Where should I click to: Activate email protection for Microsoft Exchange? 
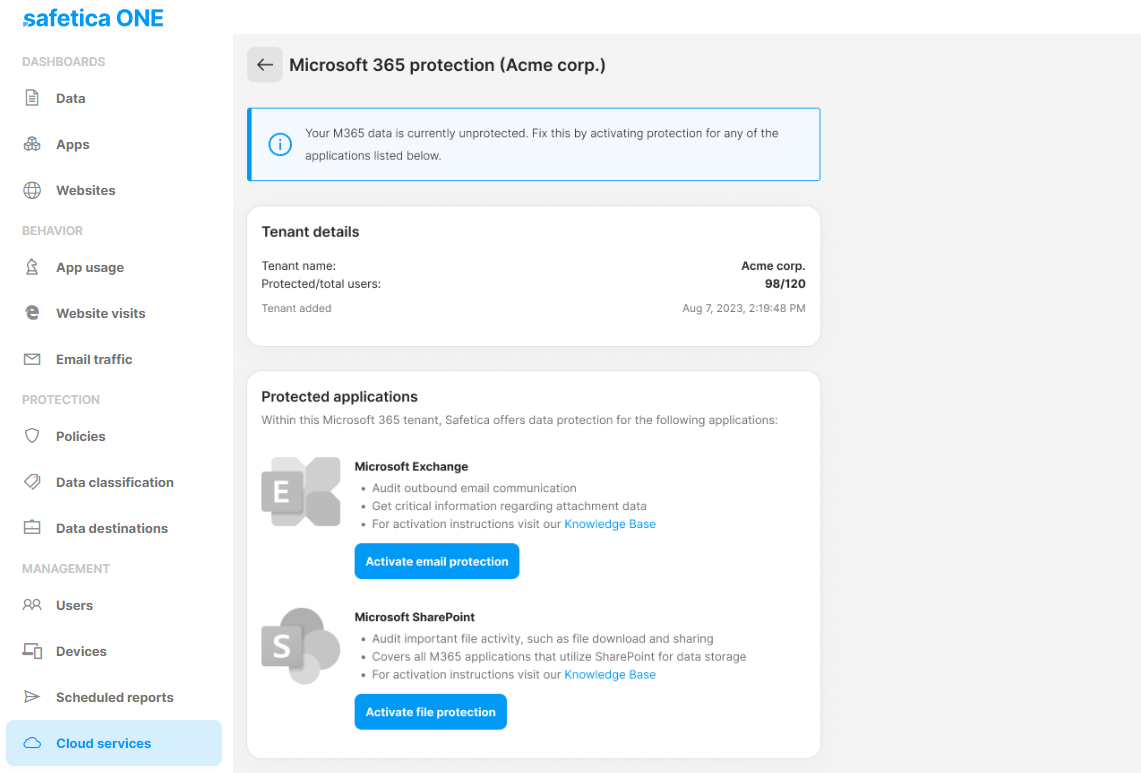pos(436,561)
